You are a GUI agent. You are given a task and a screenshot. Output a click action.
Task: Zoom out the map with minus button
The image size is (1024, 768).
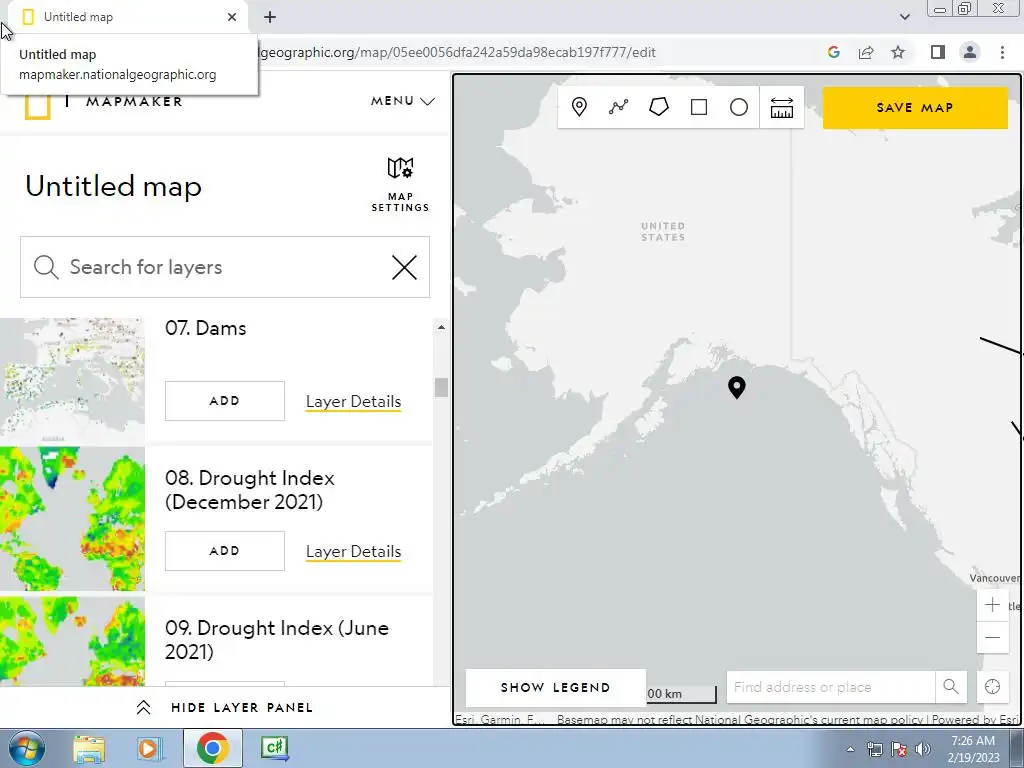tap(993, 637)
